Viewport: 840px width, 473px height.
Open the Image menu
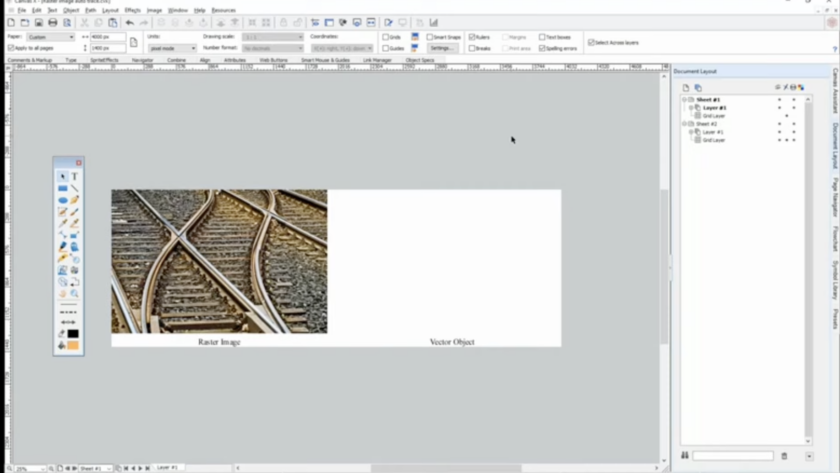point(154,10)
